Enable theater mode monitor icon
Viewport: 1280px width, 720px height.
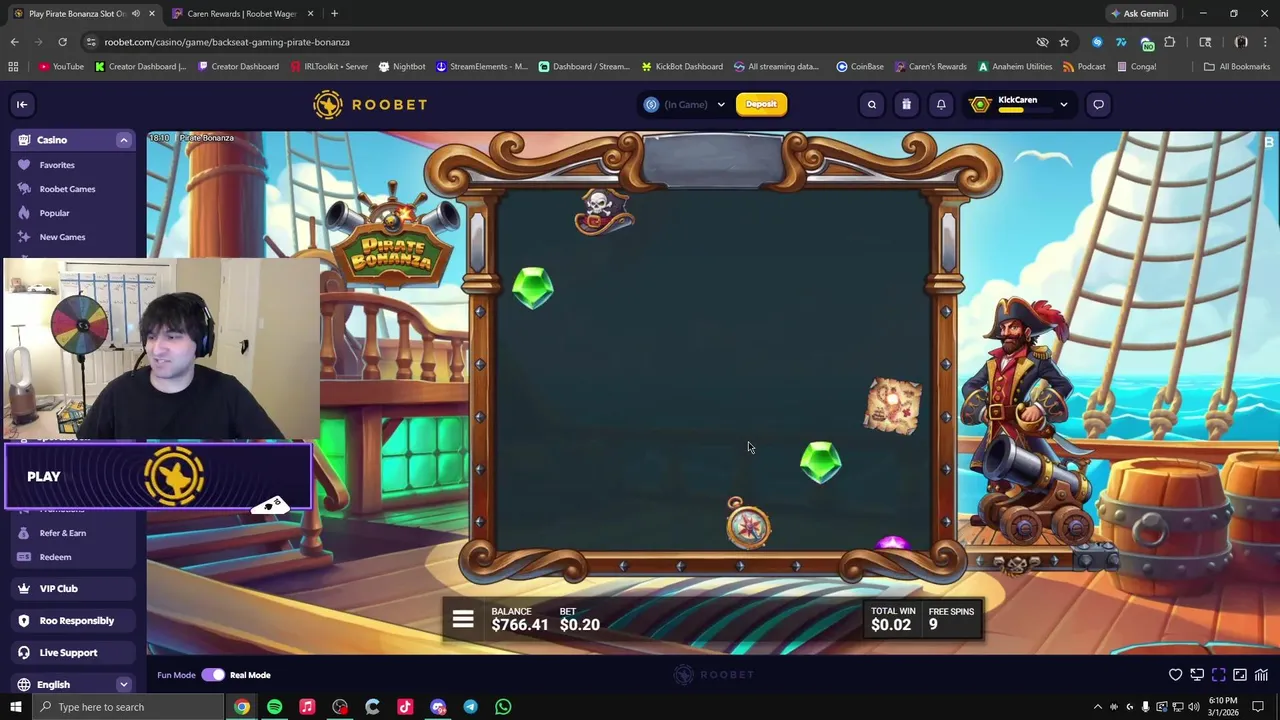coord(1197,675)
